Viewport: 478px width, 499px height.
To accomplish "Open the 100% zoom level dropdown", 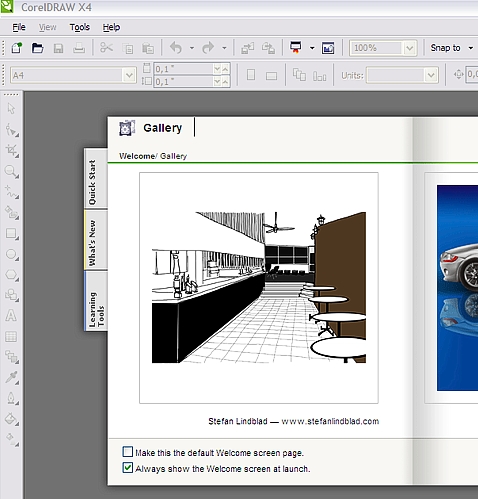I will (x=410, y=48).
